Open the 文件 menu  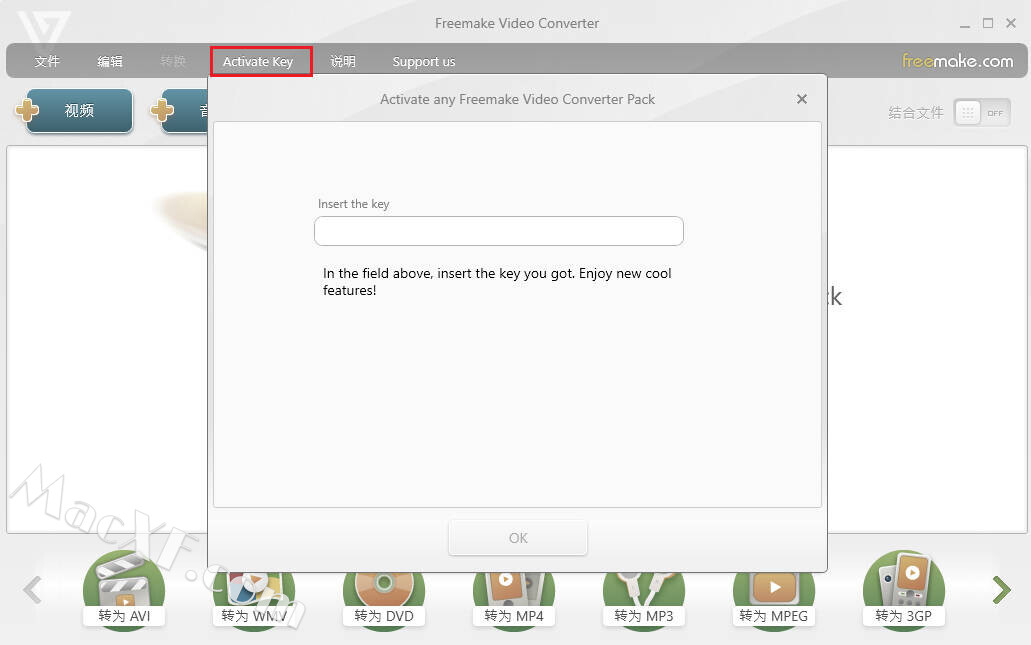47,61
